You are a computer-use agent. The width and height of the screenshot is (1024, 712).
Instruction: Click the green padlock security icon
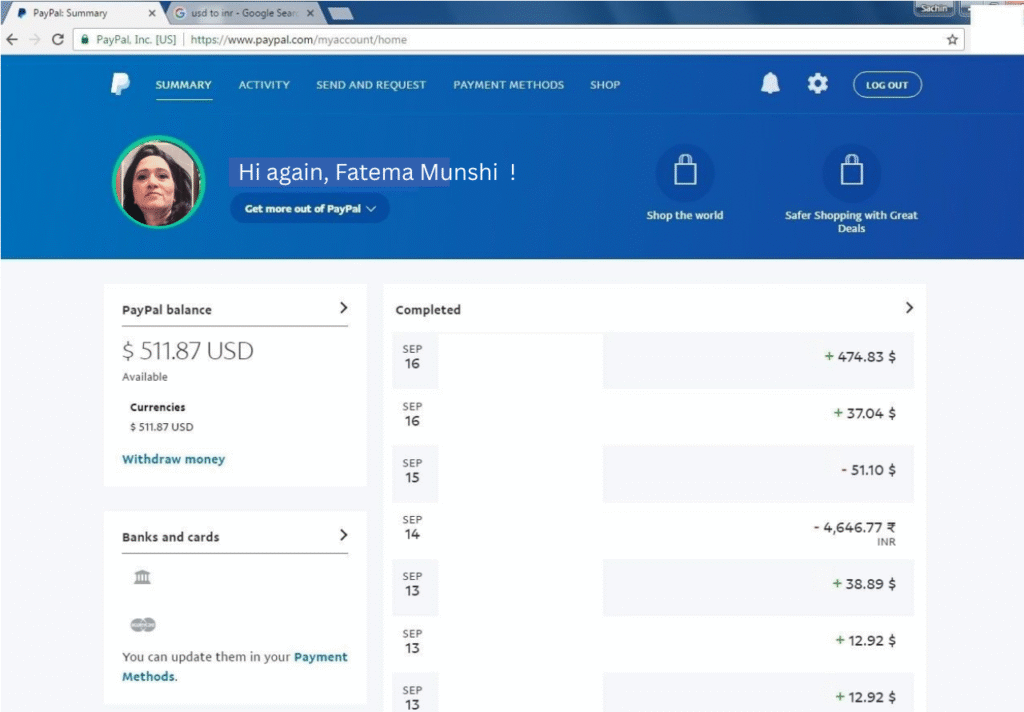tap(84, 39)
